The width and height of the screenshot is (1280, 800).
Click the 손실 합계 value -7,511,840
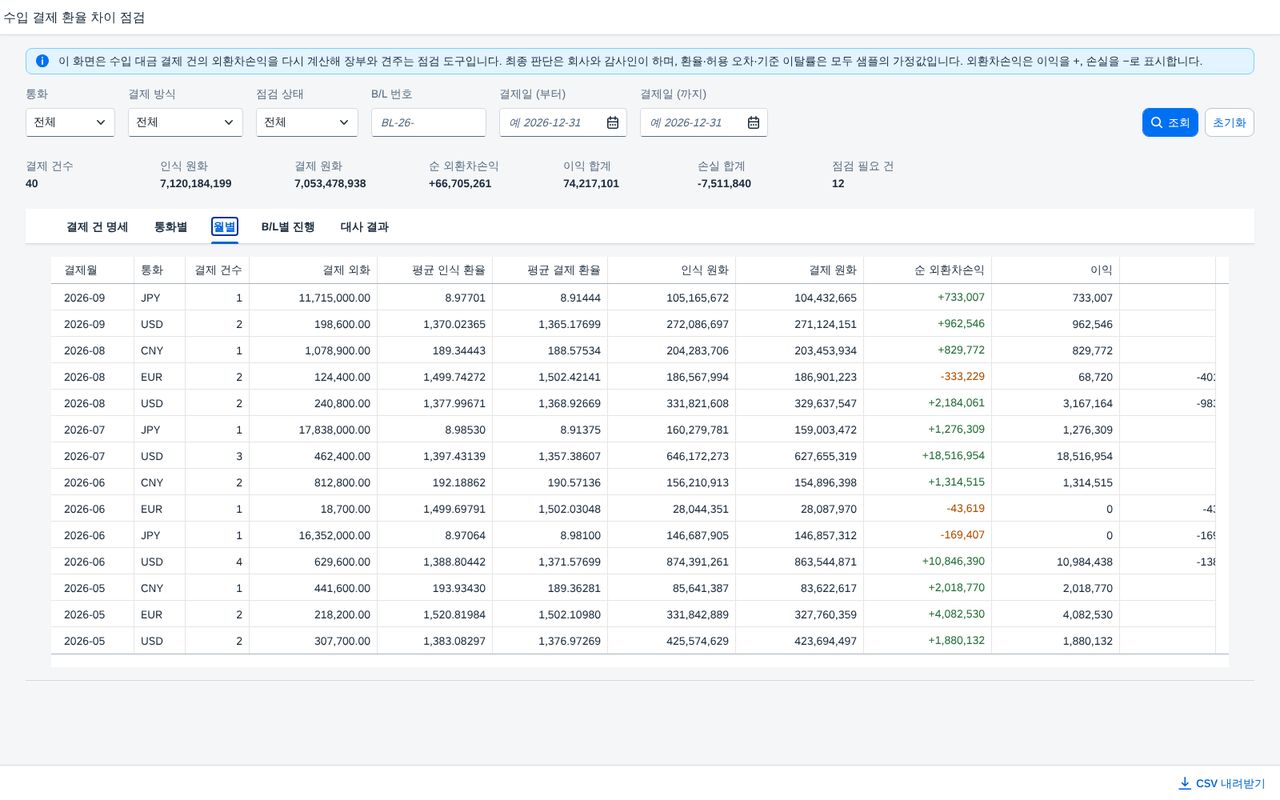(x=724, y=184)
